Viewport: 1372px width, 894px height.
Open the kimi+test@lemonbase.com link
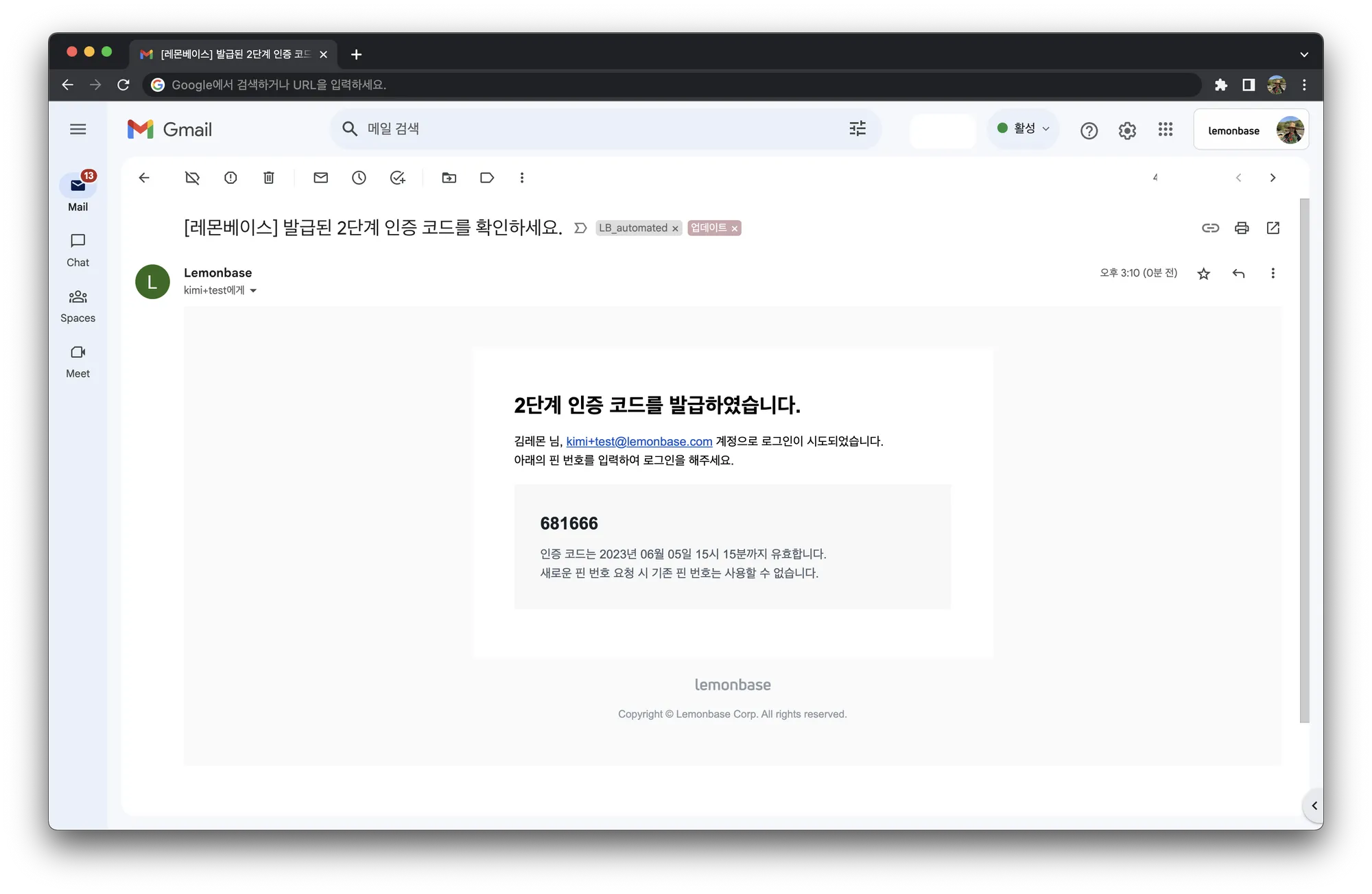[639, 441]
